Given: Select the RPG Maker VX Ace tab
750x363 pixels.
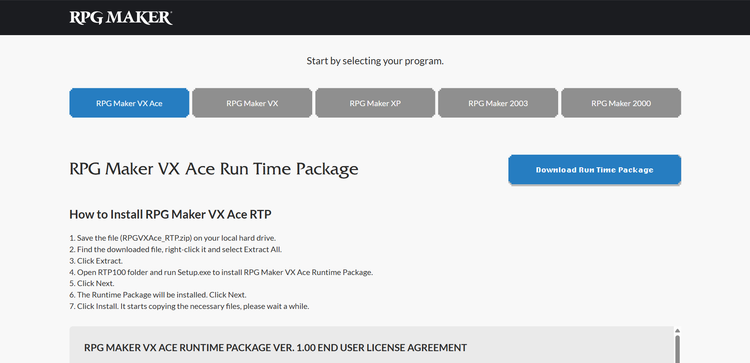Looking at the screenshot, I should pyautogui.click(x=129, y=103).
